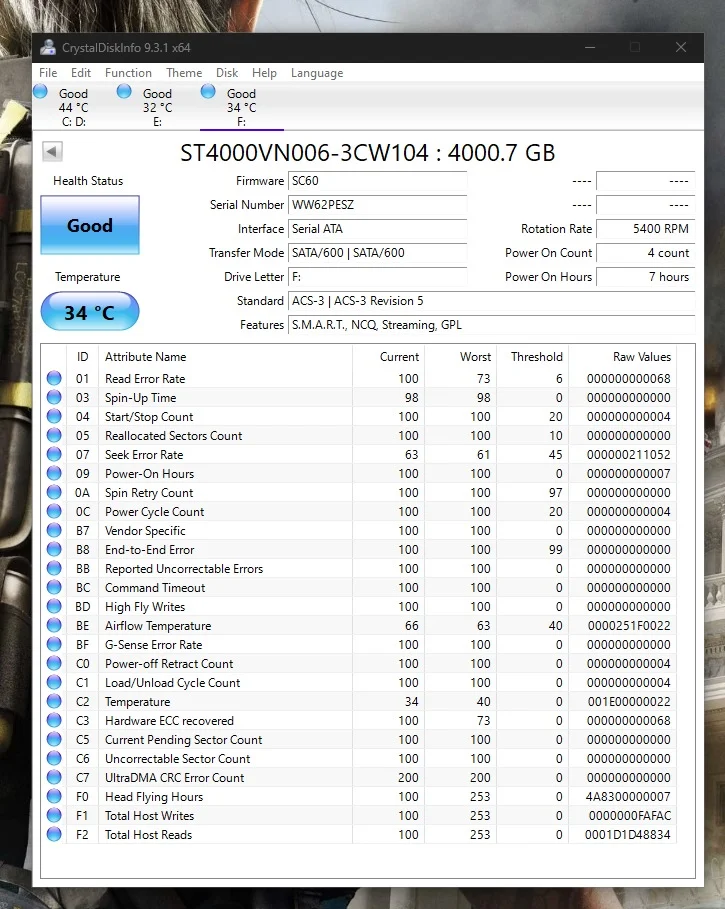Click the Serial Number field WW62PESZ
725x909 pixels.
(377, 205)
